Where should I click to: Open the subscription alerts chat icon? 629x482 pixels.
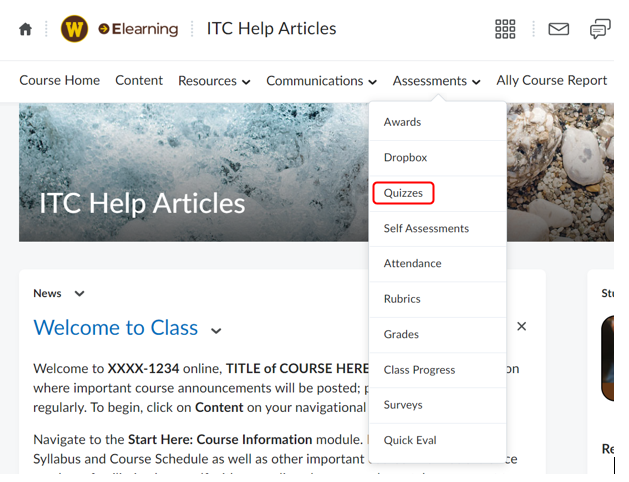click(600, 29)
